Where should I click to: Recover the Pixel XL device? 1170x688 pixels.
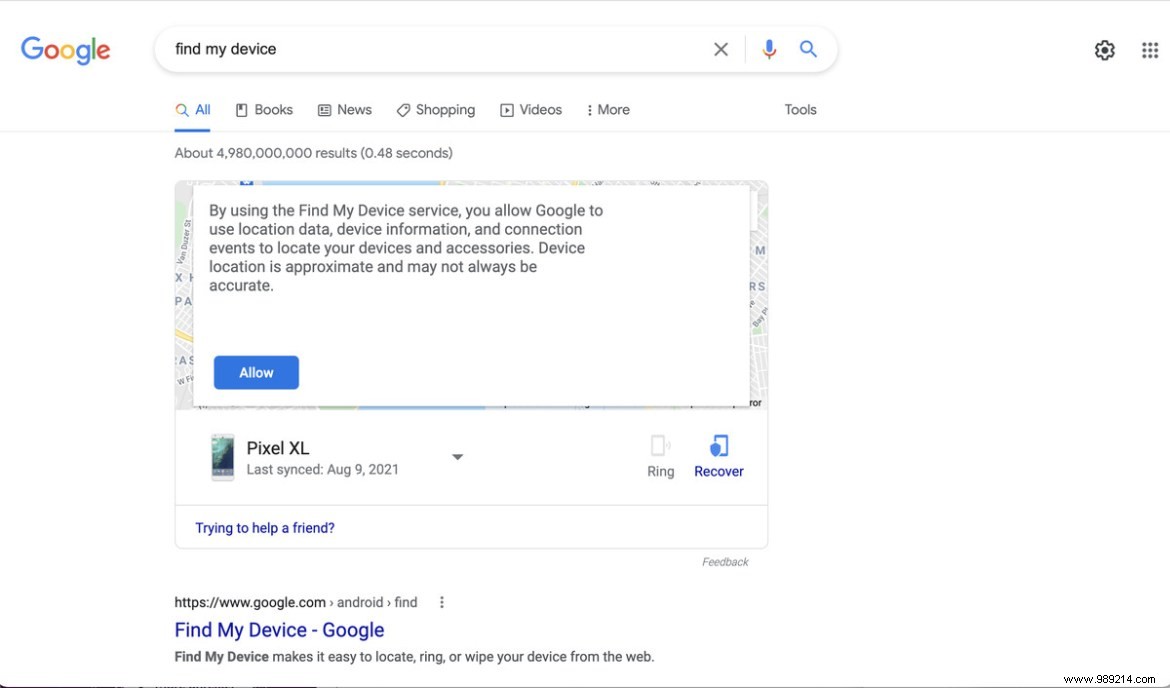coord(718,455)
